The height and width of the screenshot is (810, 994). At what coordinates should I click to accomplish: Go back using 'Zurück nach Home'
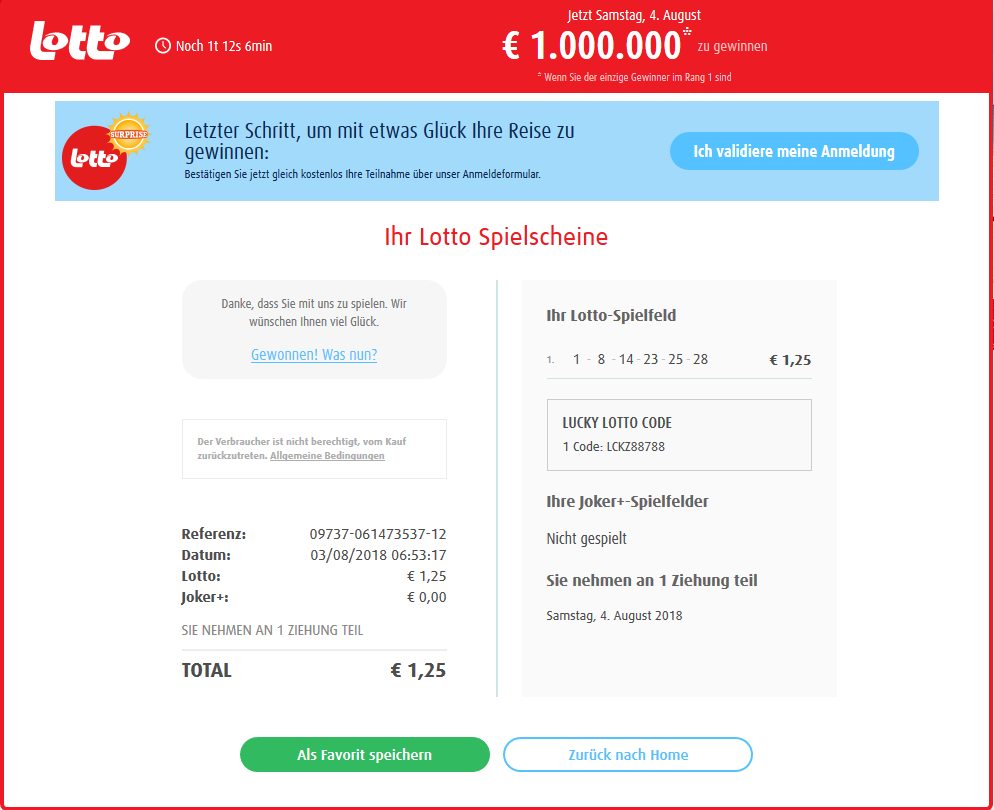(x=628, y=755)
